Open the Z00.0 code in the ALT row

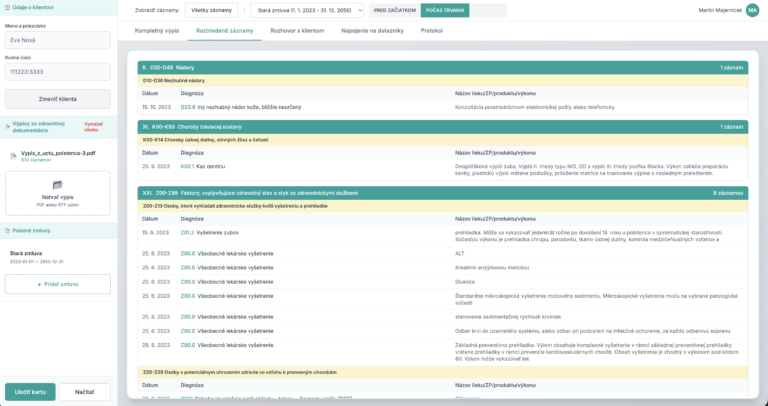pos(188,254)
